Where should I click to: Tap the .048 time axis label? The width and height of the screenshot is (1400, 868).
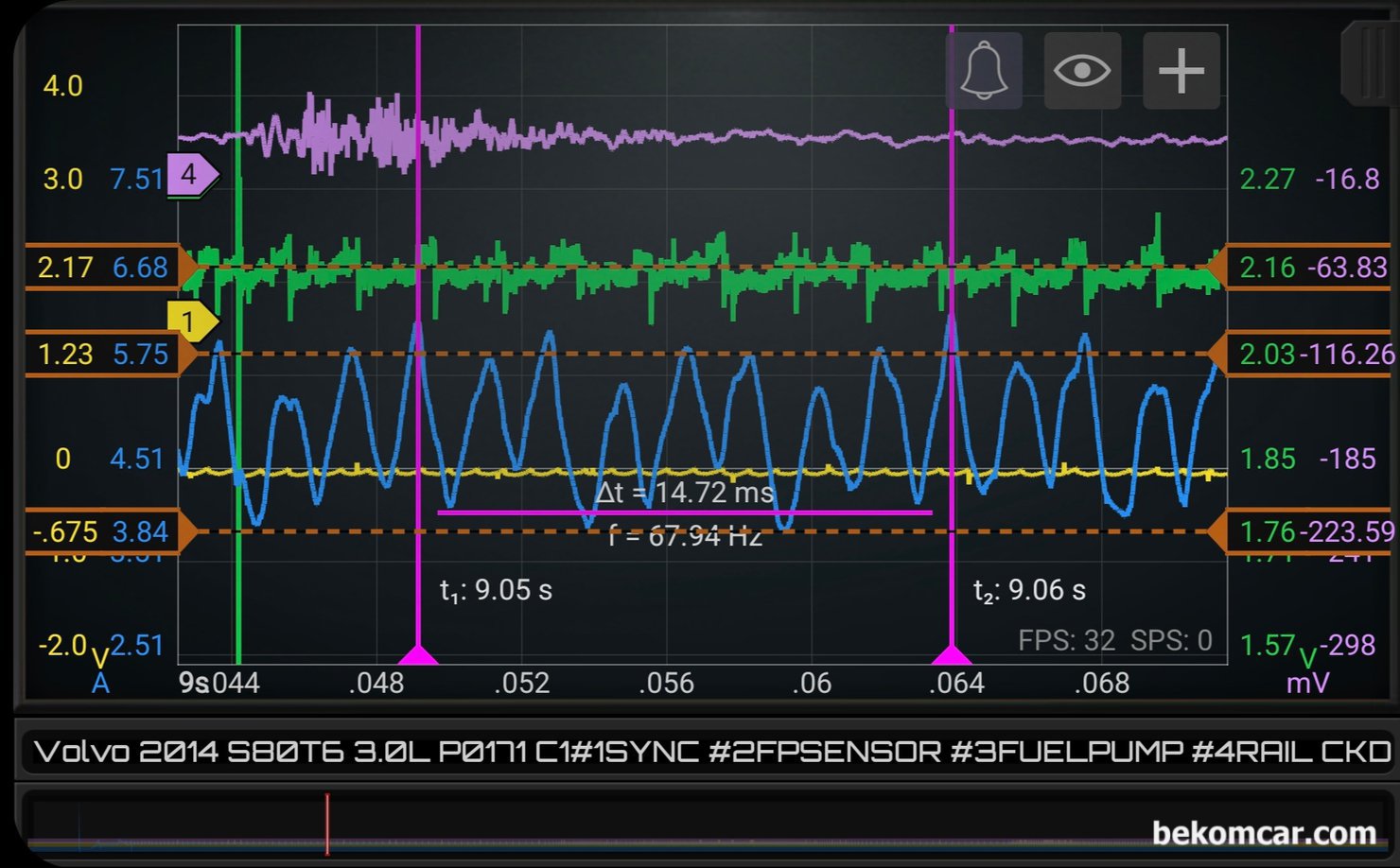tap(376, 683)
